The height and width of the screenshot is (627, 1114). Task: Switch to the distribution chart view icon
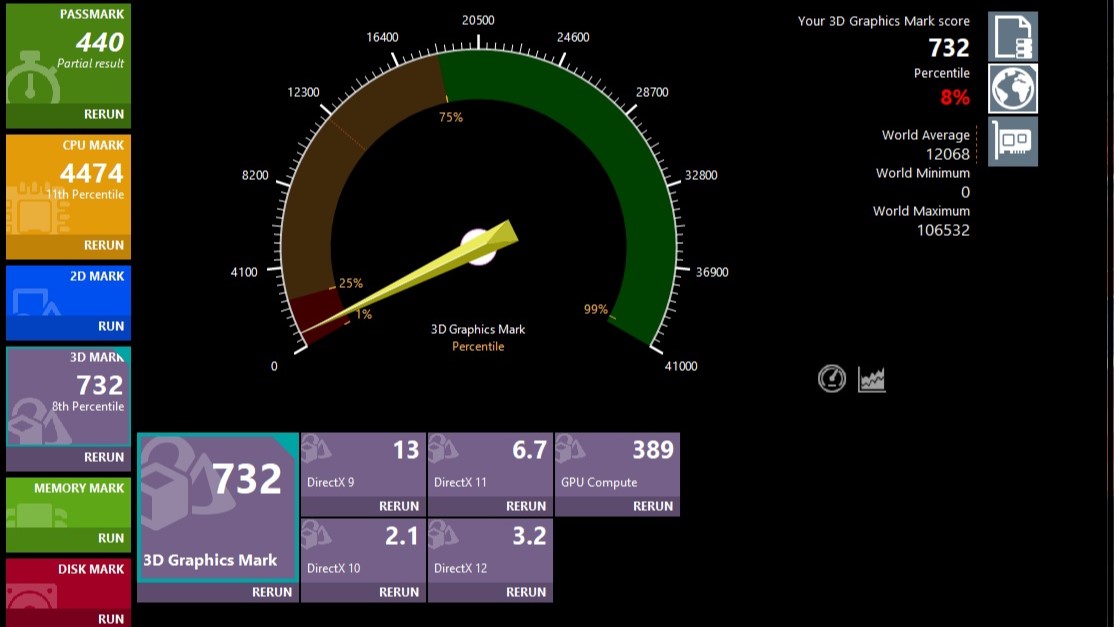[x=872, y=379]
